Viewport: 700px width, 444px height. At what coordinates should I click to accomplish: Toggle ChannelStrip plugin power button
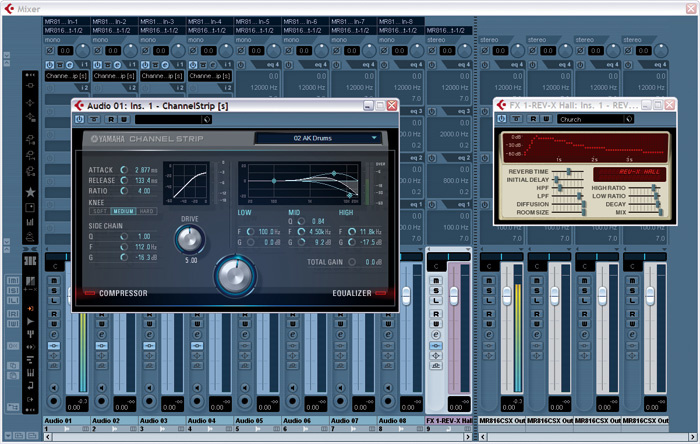pyautogui.click(x=80, y=119)
